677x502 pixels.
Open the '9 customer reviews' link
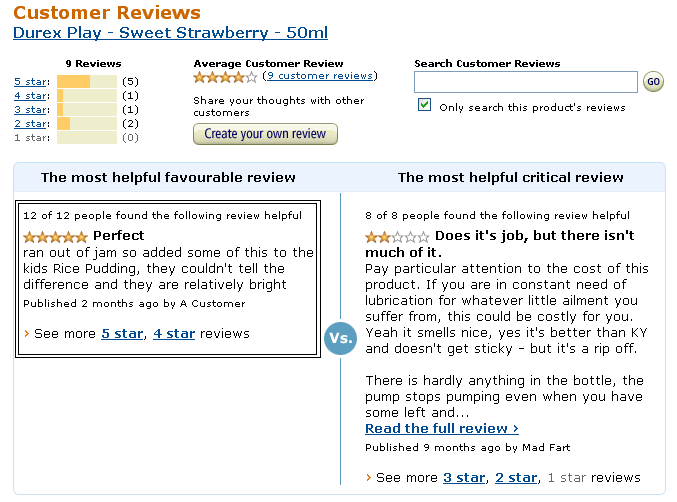pos(319,76)
